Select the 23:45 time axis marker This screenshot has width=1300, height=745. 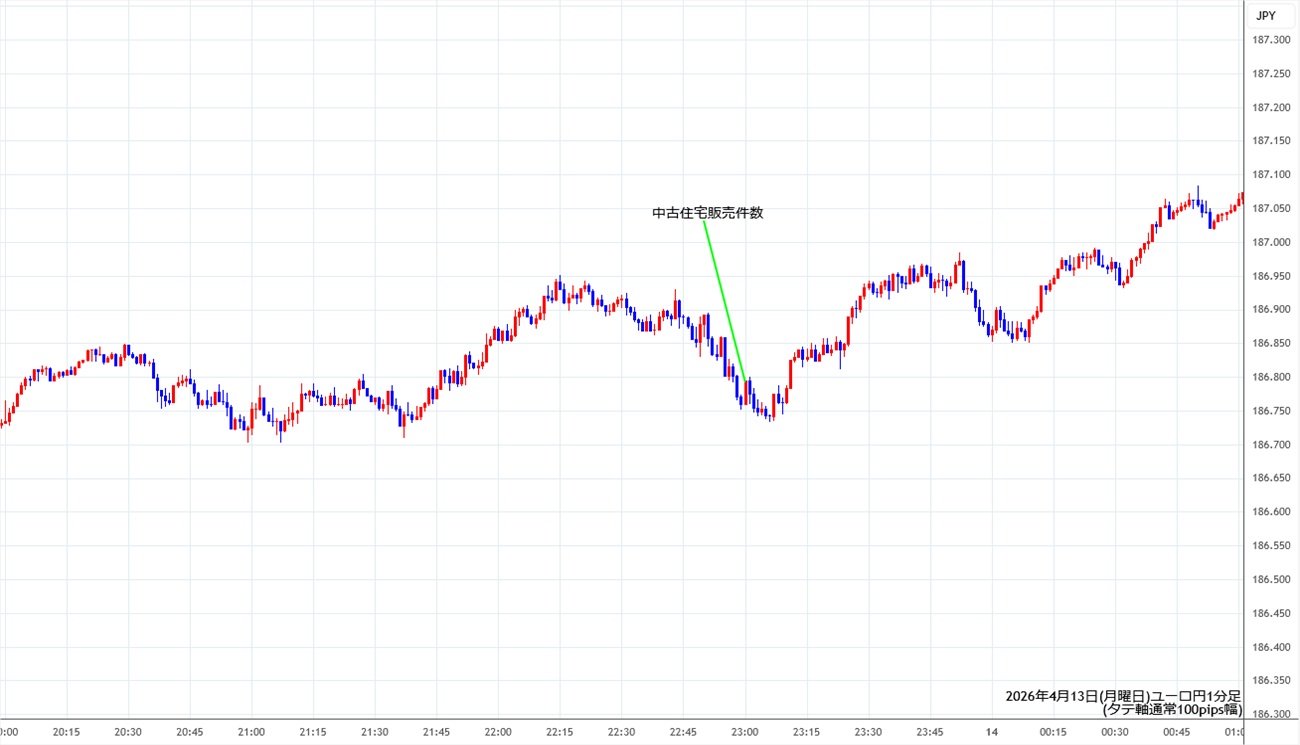[930, 732]
